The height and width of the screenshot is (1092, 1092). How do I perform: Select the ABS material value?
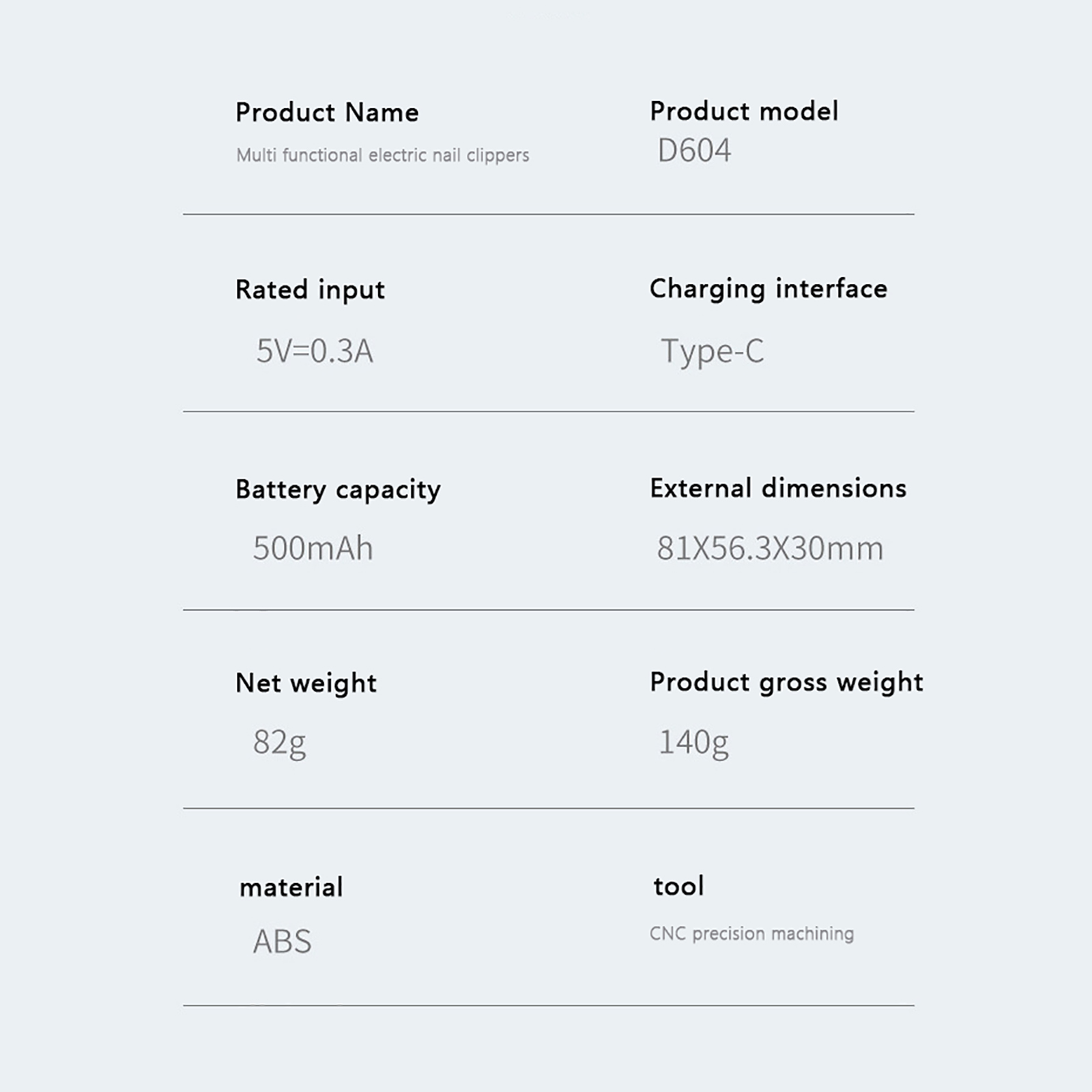pos(282,942)
